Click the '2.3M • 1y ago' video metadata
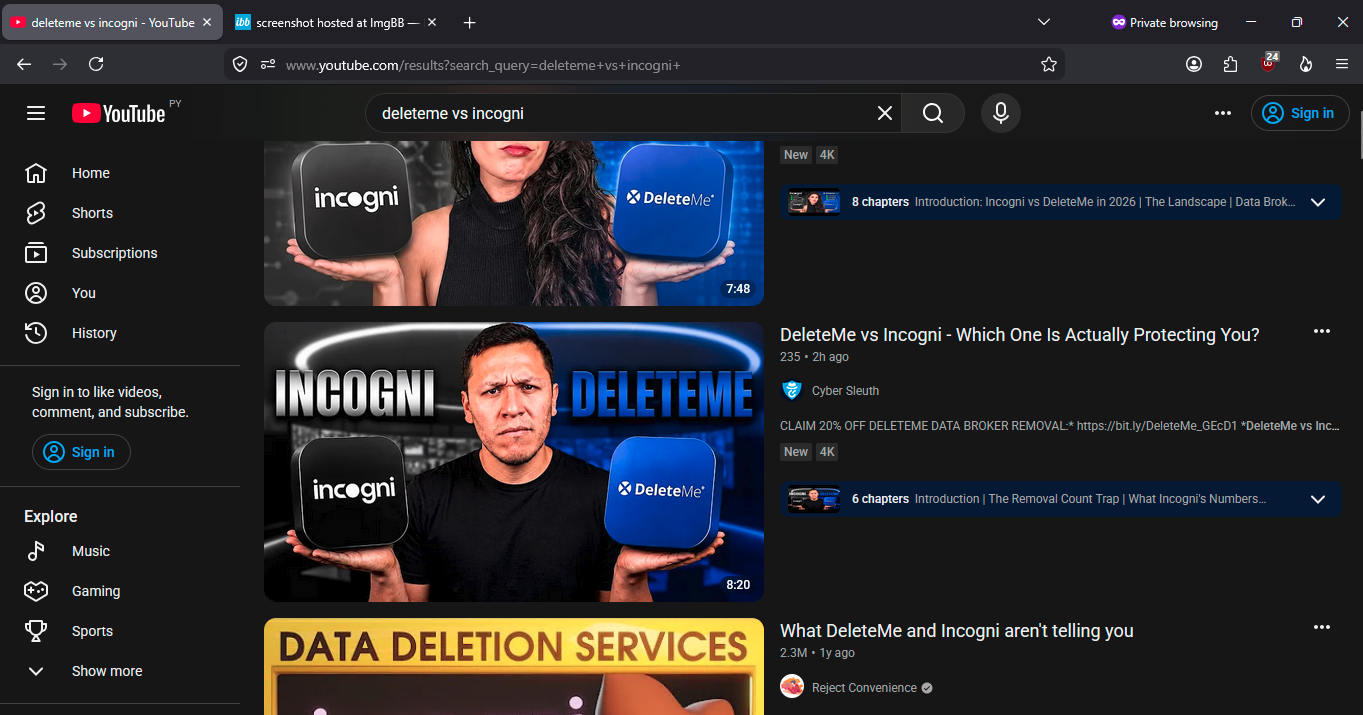Viewport: 1363px width, 715px height. tap(817, 653)
